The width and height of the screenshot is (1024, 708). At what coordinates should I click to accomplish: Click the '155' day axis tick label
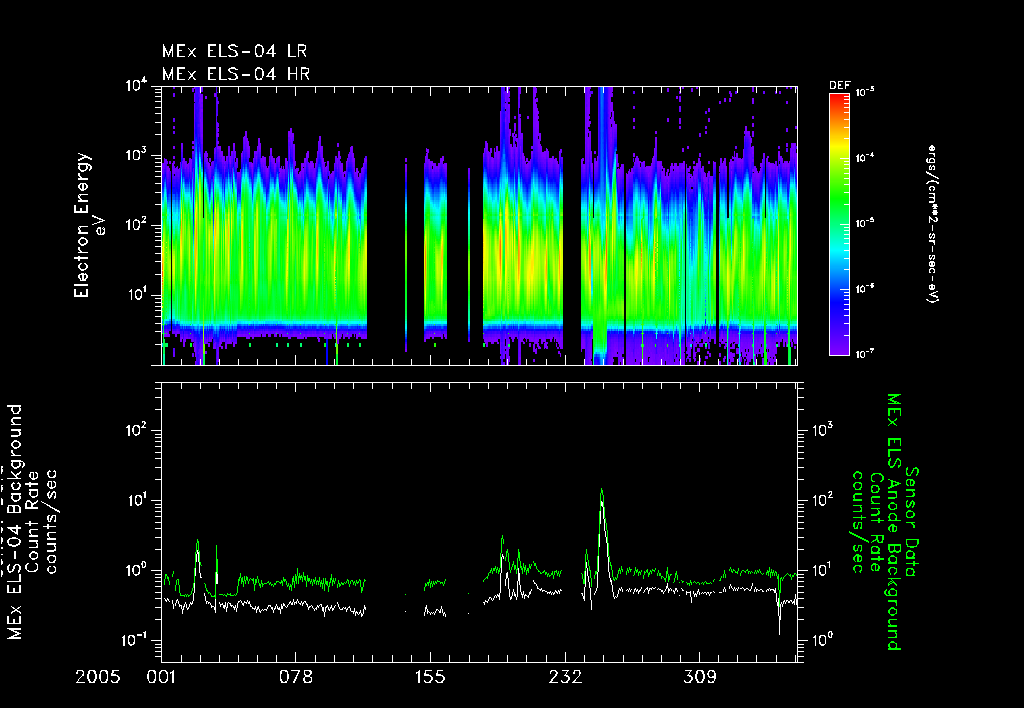[430, 677]
